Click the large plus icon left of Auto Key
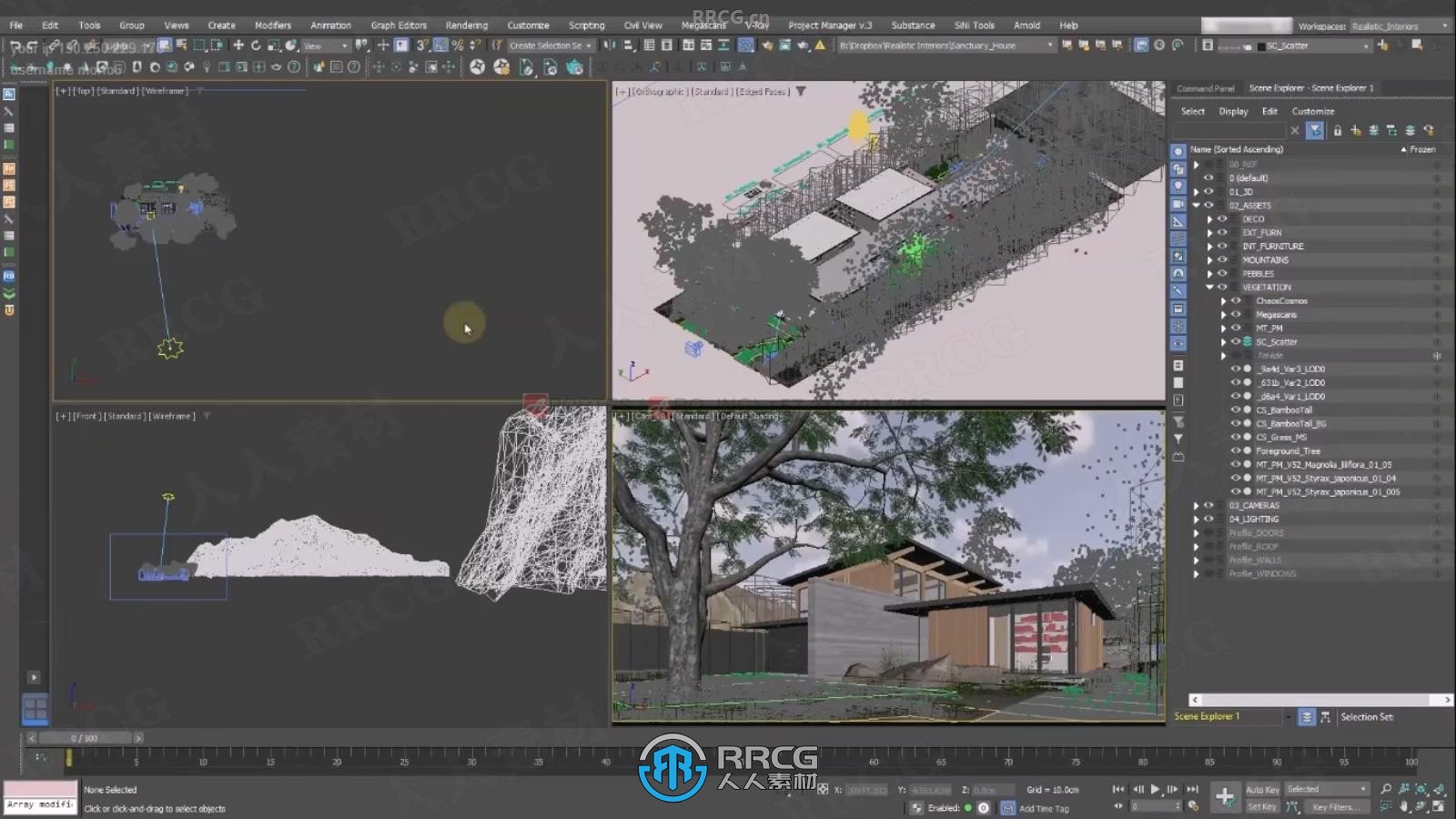 coord(1225,797)
